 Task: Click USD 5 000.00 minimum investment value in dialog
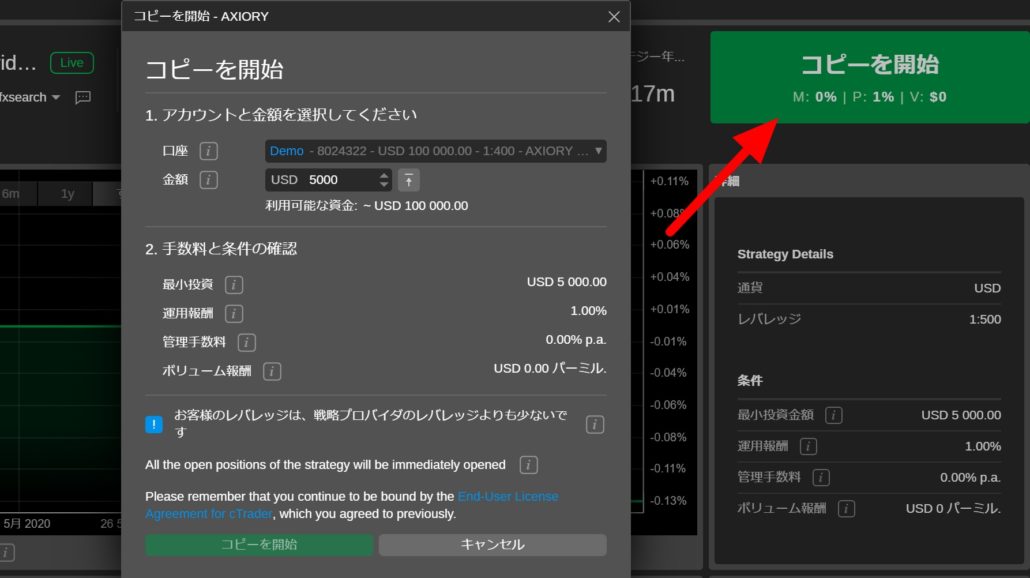tap(566, 282)
